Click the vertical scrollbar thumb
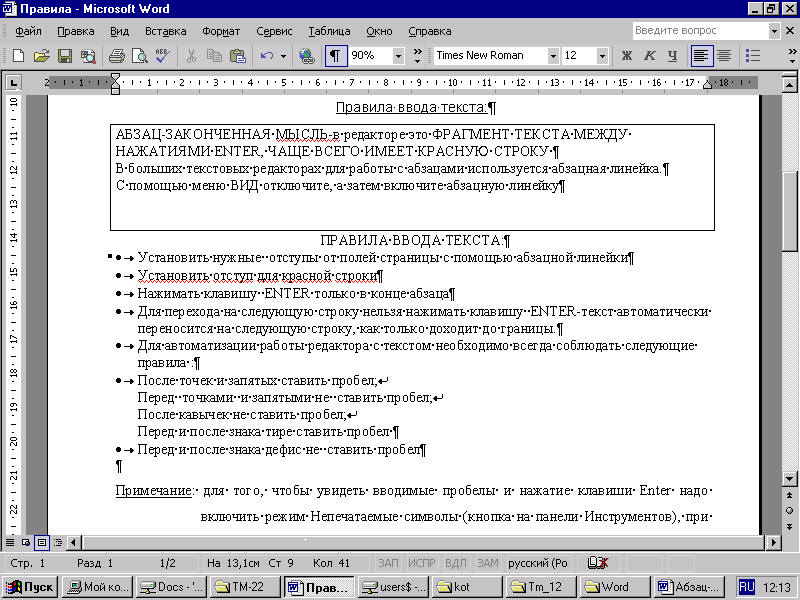The height and width of the screenshot is (600, 800). click(790, 210)
